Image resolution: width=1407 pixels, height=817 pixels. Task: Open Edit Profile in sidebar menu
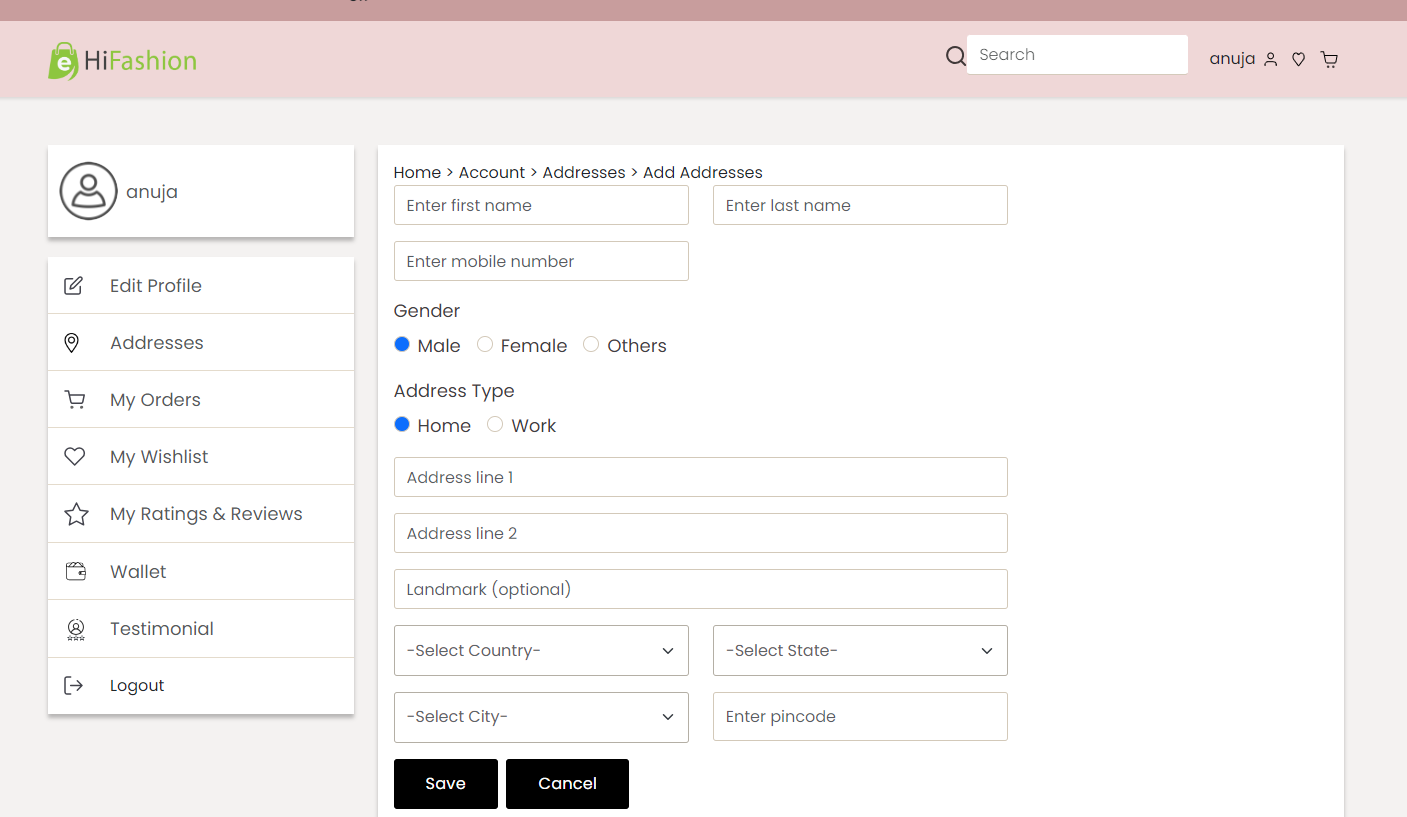point(201,286)
